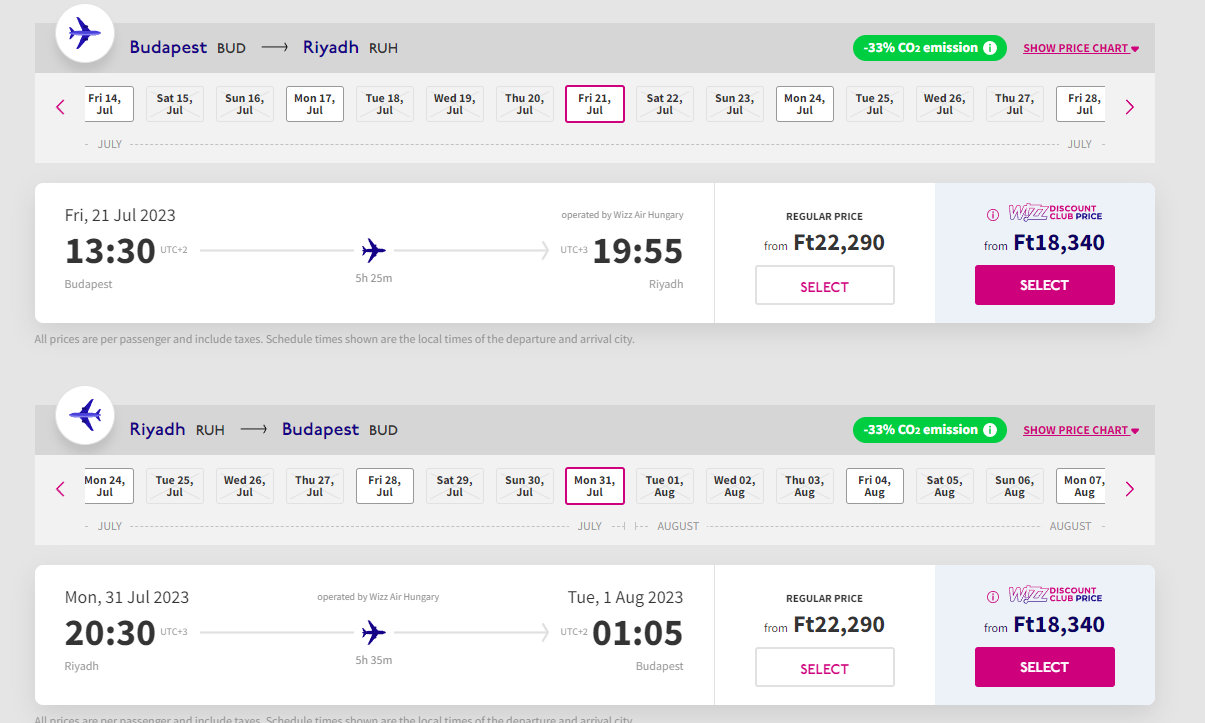The height and width of the screenshot is (723, 1205).
Task: Select regular price for the return flight
Action: (x=825, y=668)
